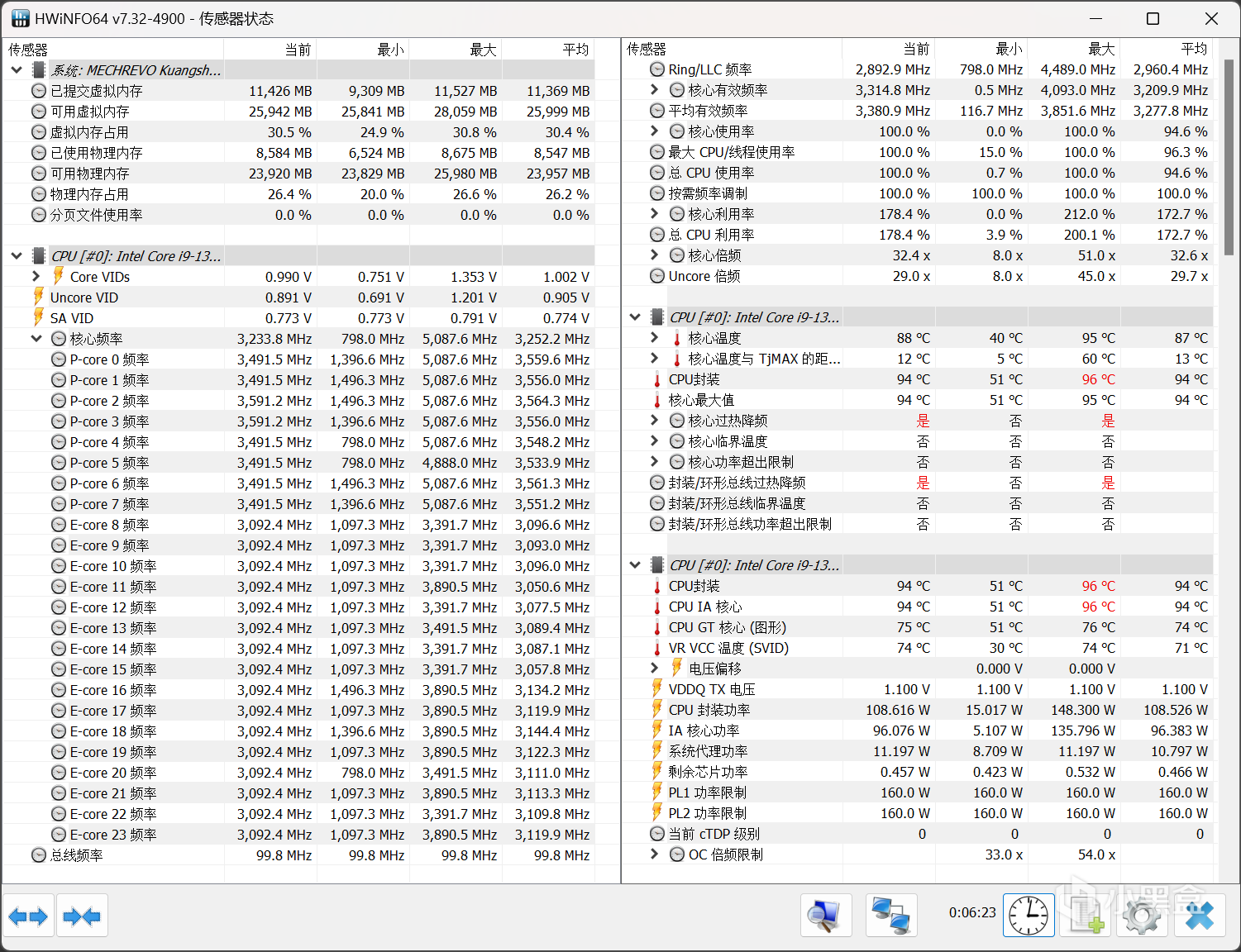The width and height of the screenshot is (1241, 952).
Task: Expand the 电压偏移 row
Action: 655,668
